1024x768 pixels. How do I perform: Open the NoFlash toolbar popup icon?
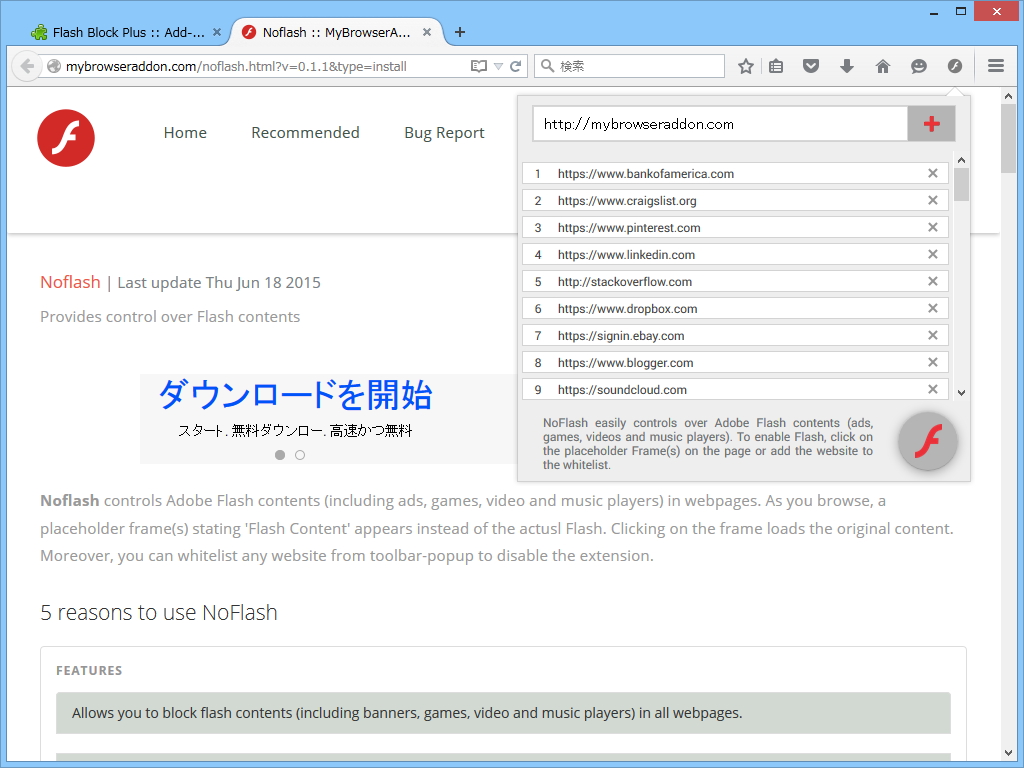tap(954, 65)
